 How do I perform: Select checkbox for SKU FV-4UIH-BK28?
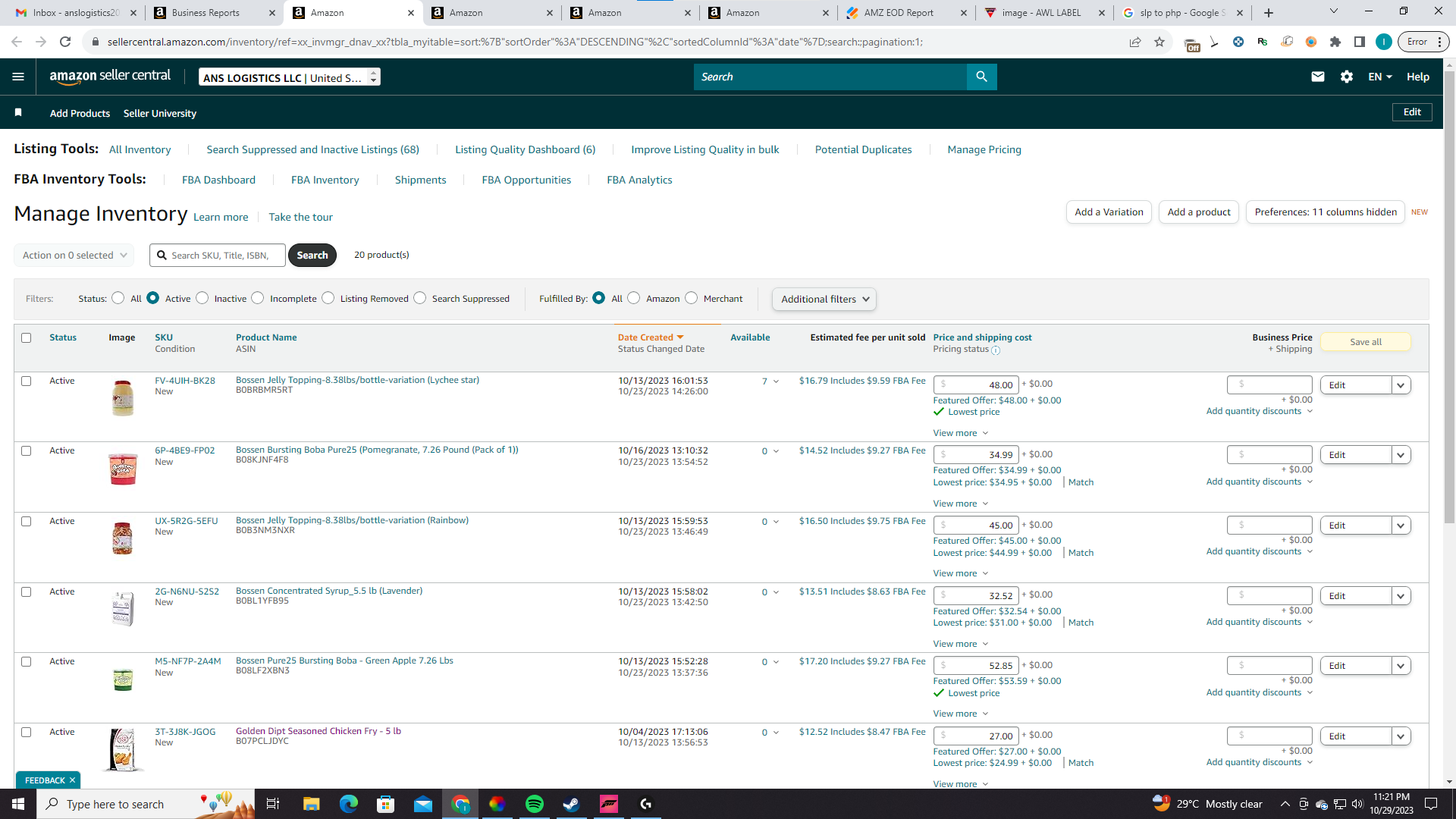pyautogui.click(x=27, y=381)
